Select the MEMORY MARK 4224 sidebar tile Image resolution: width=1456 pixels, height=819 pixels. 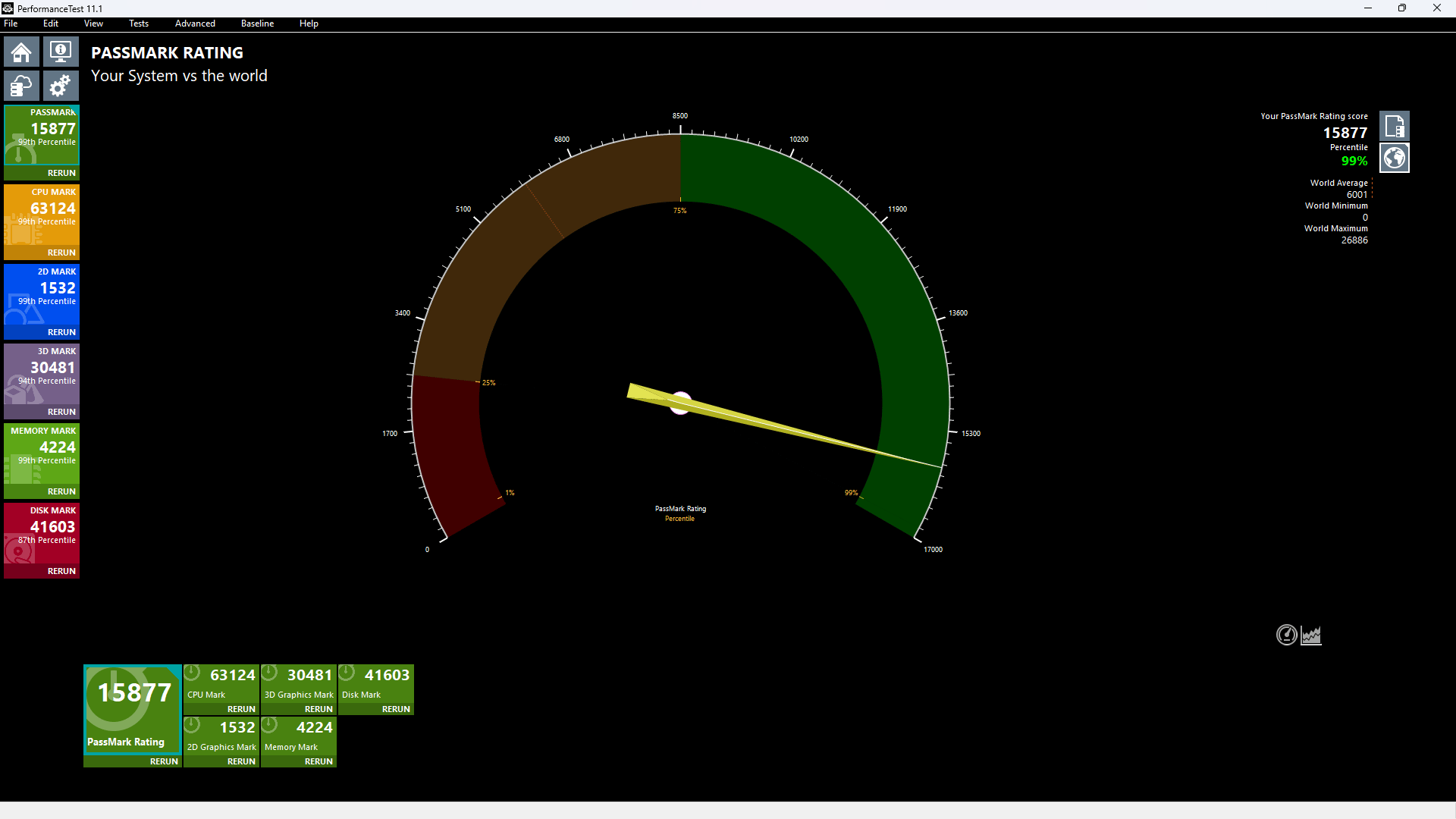[x=42, y=453]
